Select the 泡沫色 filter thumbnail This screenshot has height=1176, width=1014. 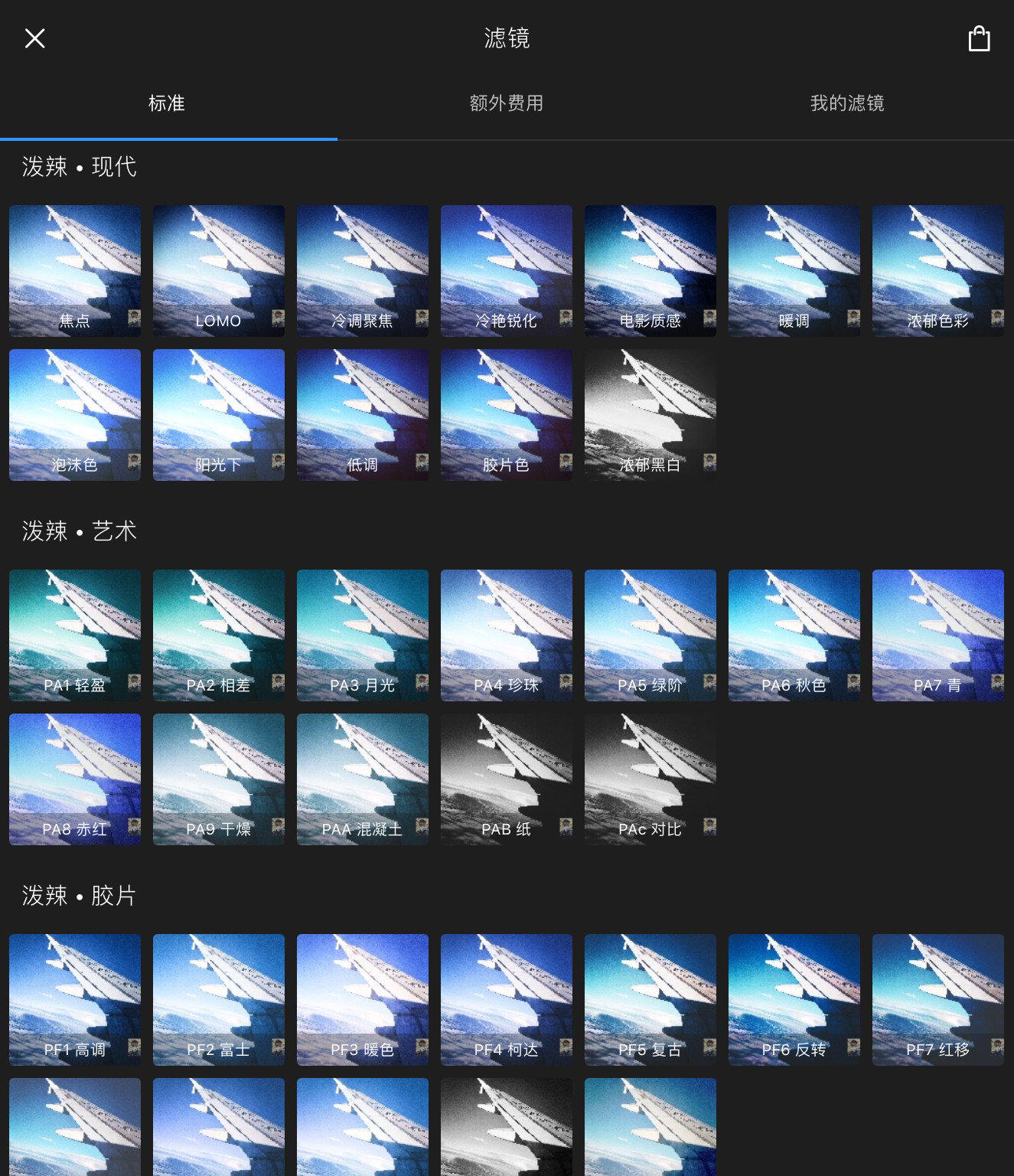click(75, 415)
